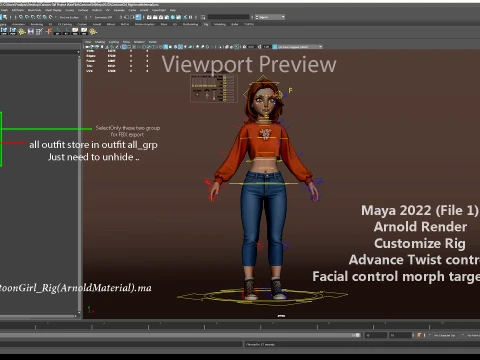Open the Render View window icon
Screen dimensions: 480x360
[x=149, y=17]
